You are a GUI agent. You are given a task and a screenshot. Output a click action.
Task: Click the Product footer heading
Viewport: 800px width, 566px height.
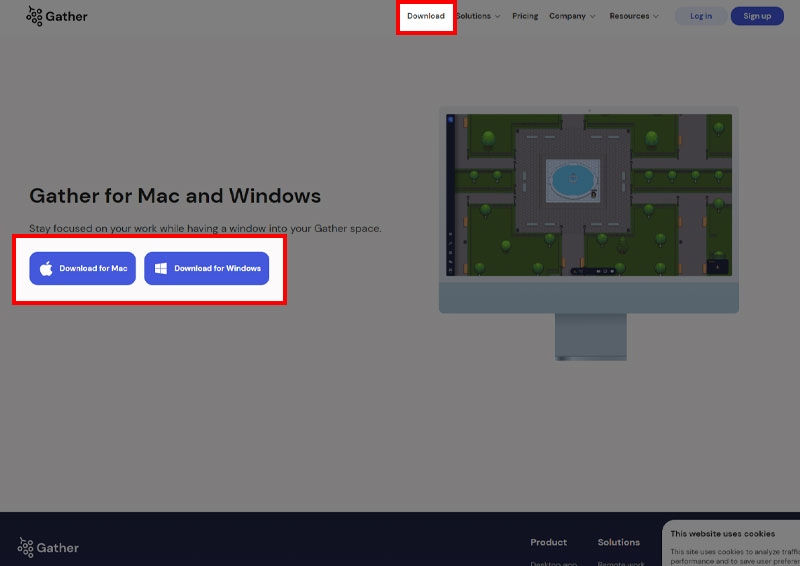[548, 542]
